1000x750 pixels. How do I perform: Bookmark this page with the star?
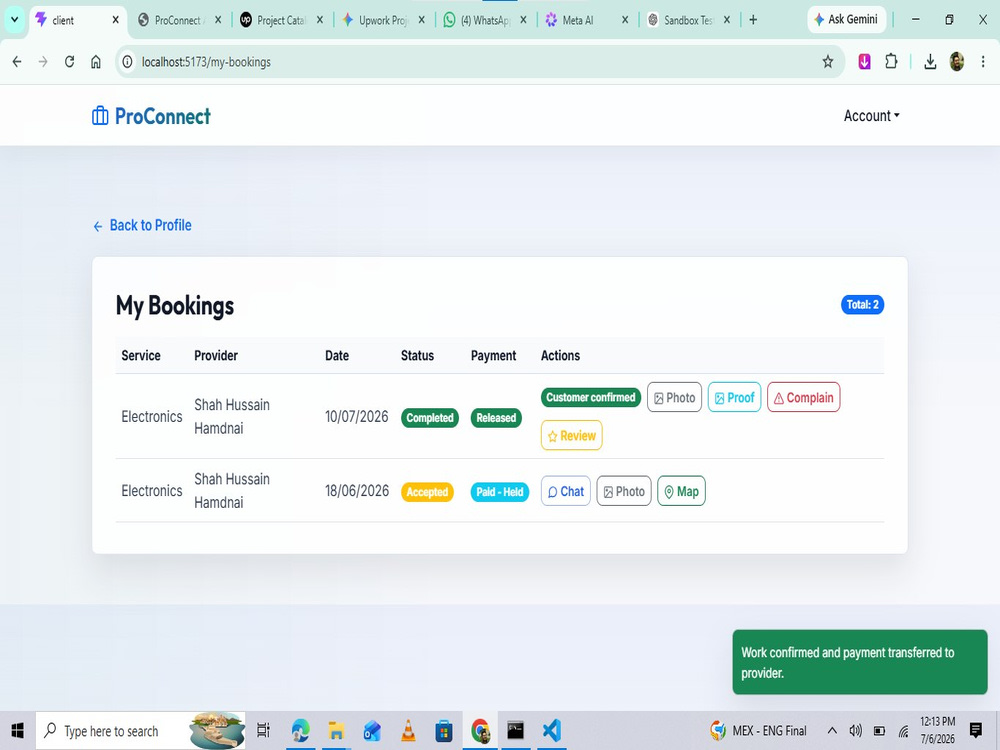point(828,62)
